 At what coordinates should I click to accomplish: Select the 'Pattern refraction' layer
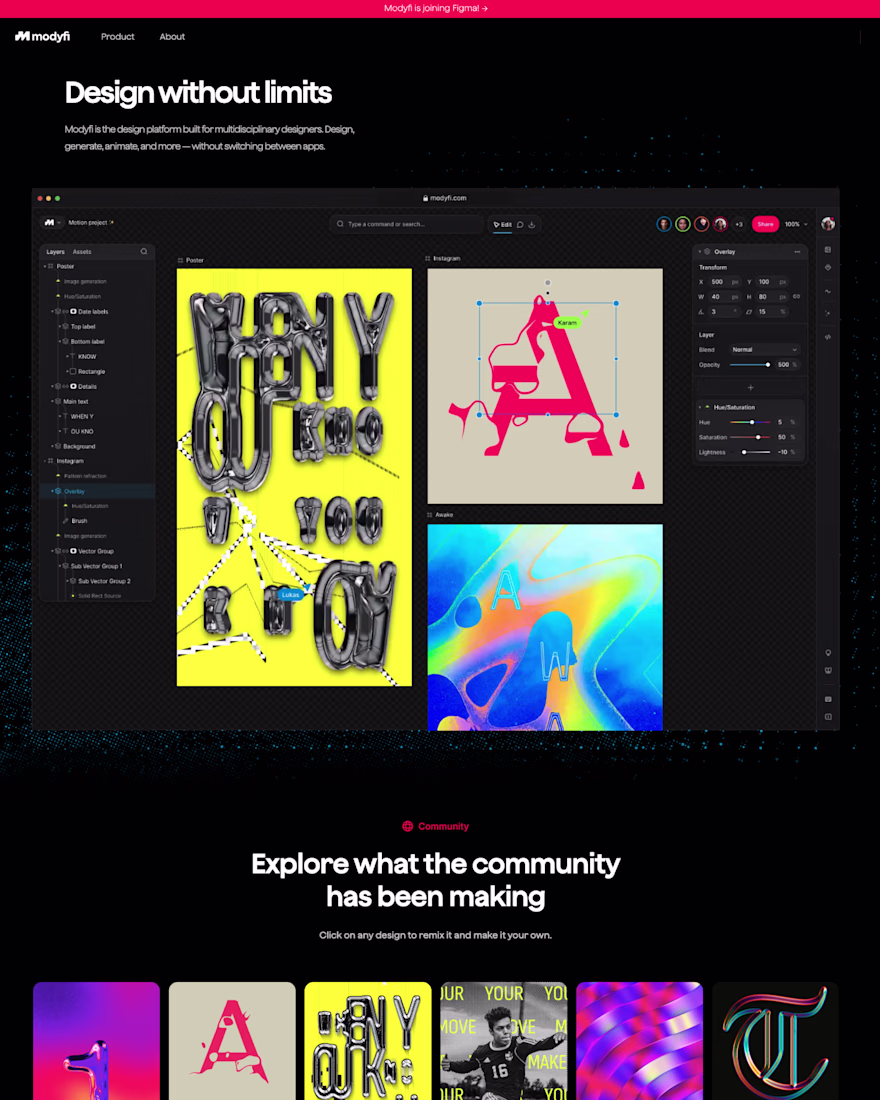85,476
